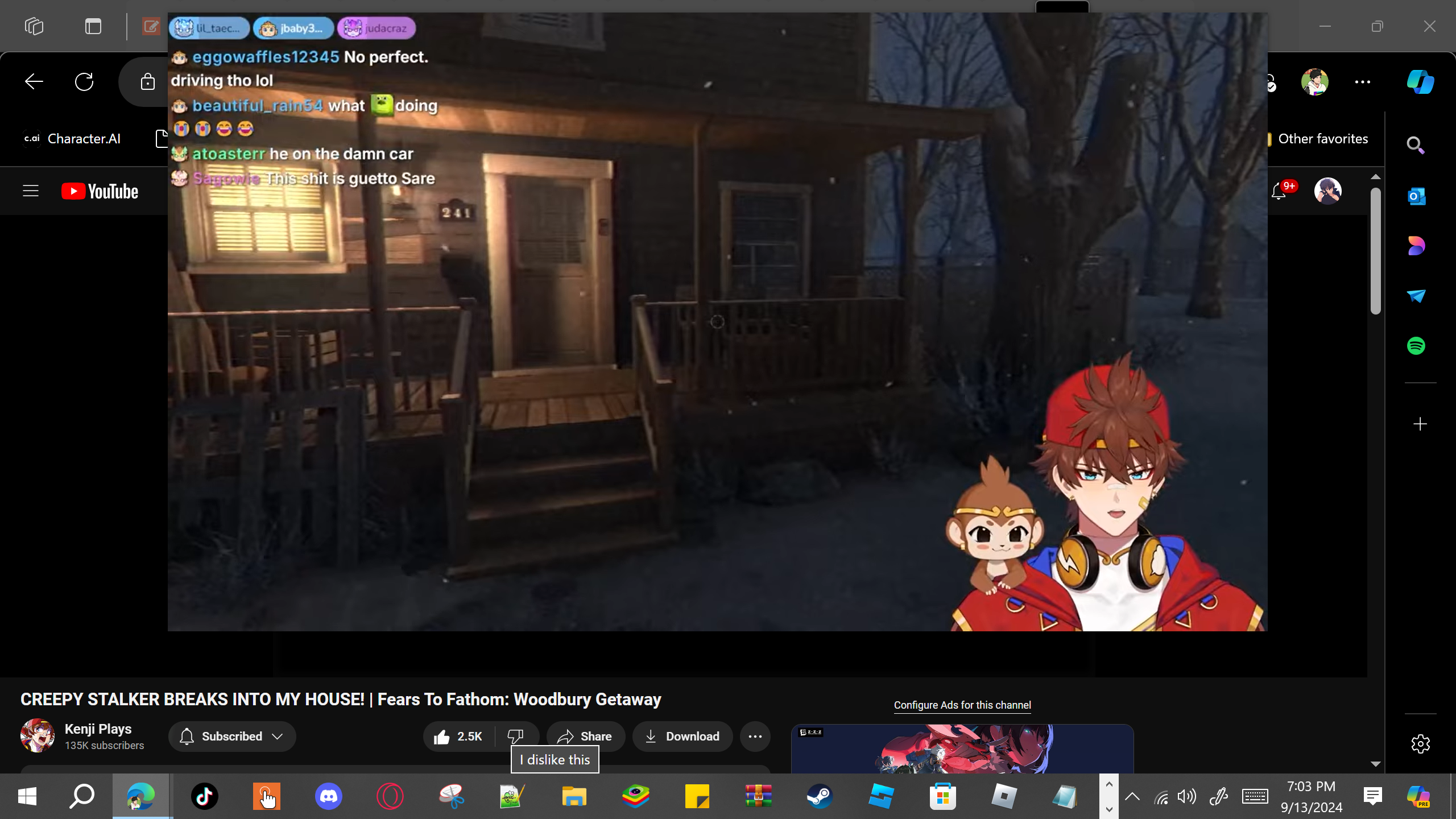The width and height of the screenshot is (1456, 819).
Task: Open the Edge sidebar settings gear
Action: [1420, 744]
